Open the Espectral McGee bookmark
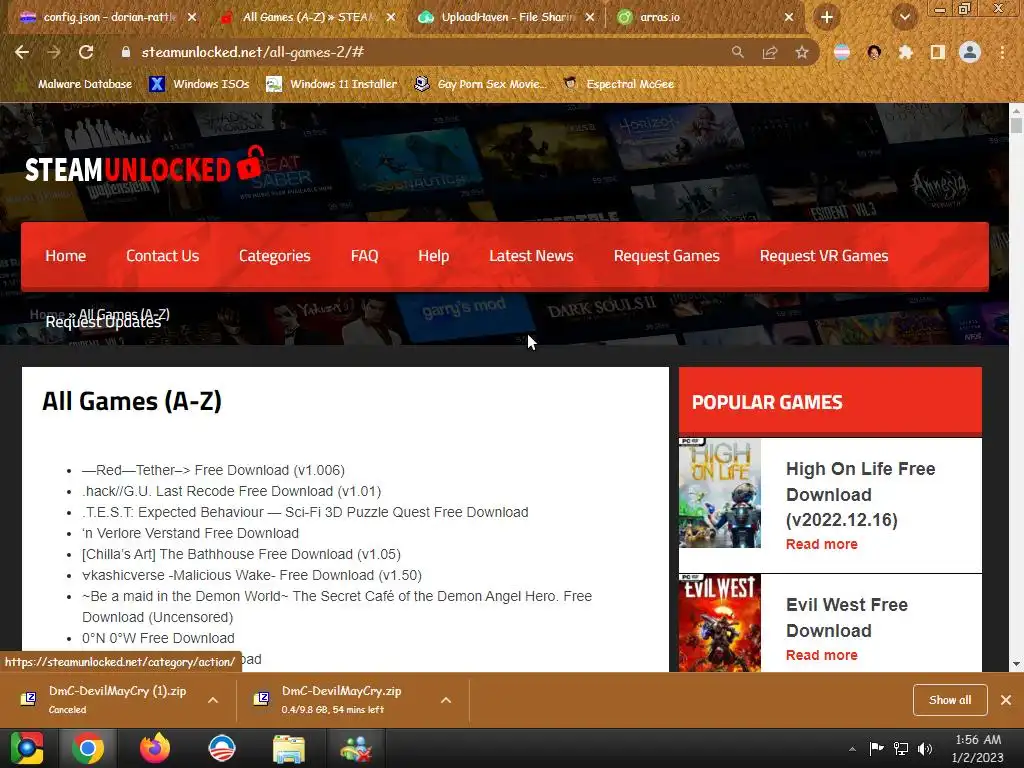 point(619,84)
